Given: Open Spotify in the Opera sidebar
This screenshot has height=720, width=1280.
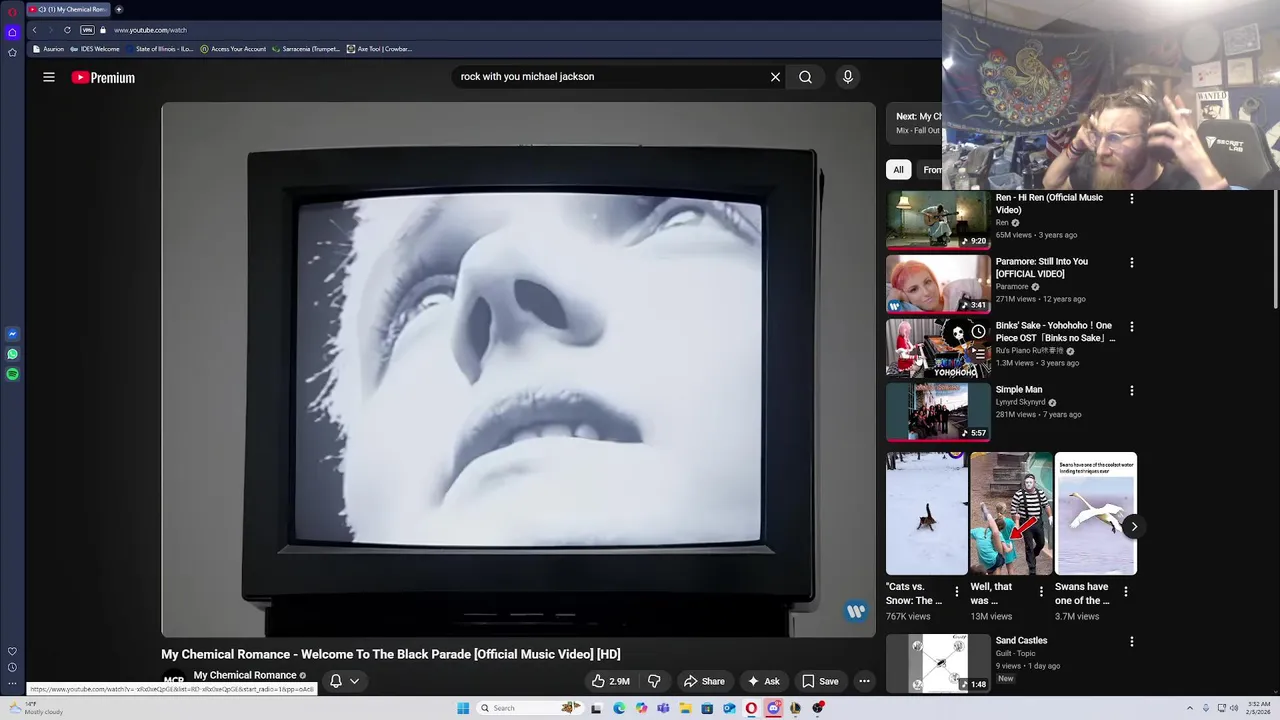Looking at the screenshot, I should point(12,374).
